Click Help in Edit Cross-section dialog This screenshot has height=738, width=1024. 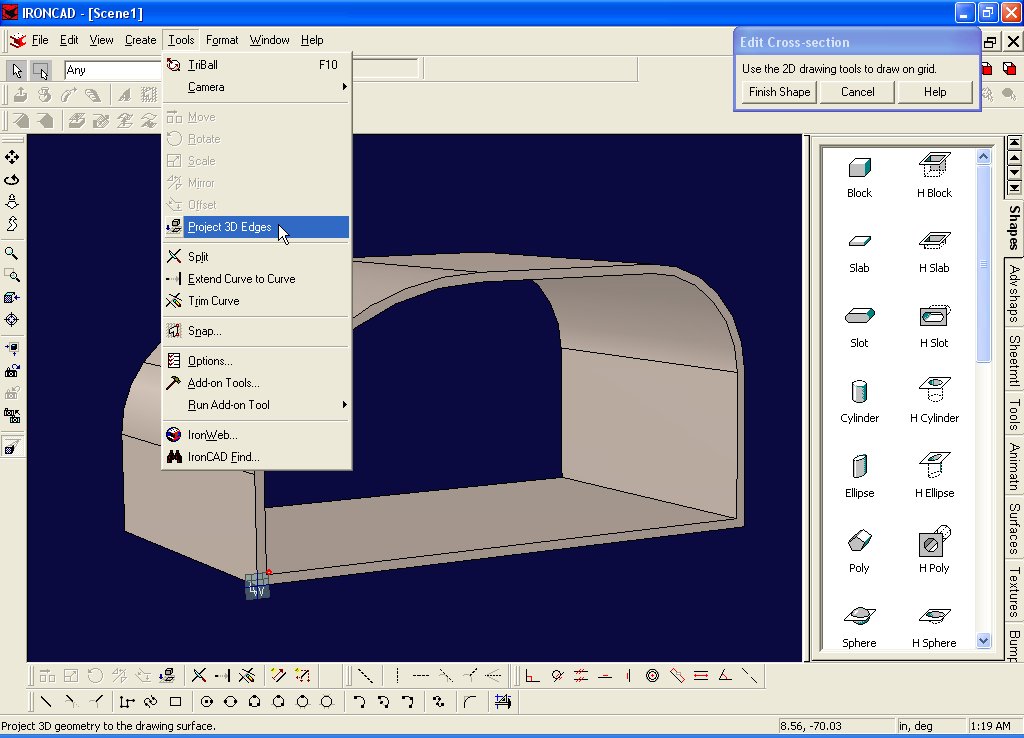tap(935, 92)
